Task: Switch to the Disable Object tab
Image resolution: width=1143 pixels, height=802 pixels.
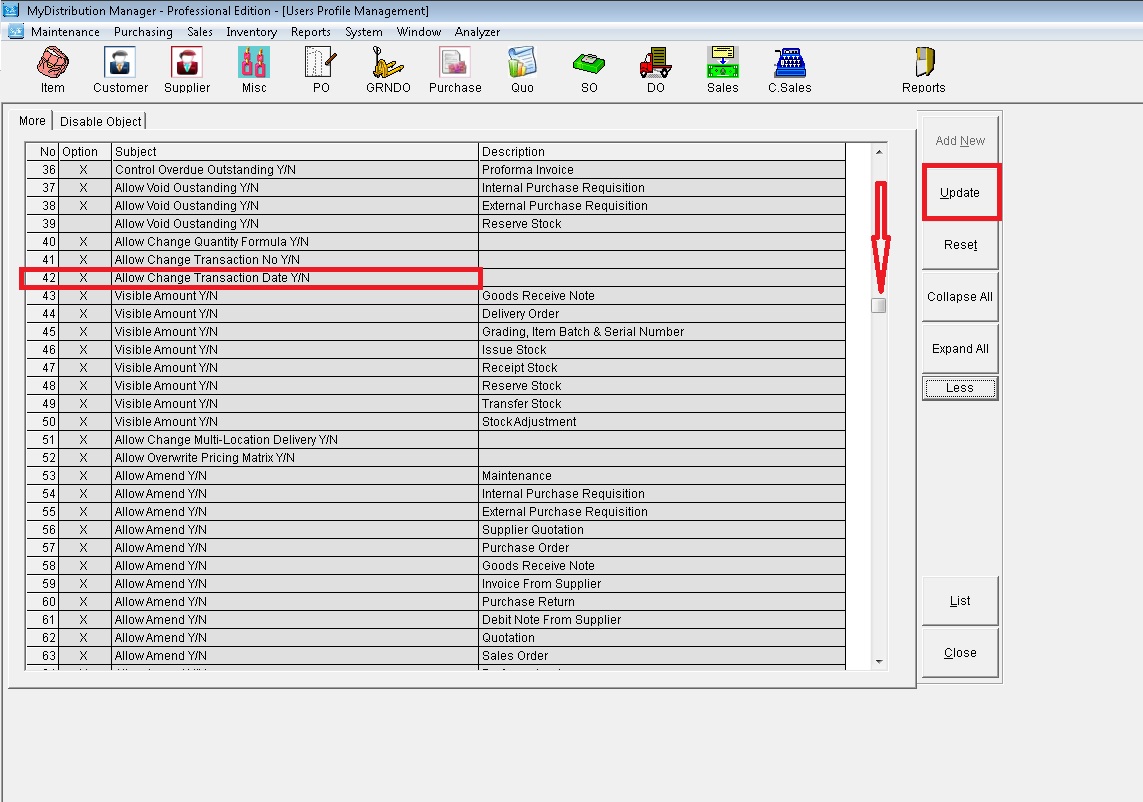Action: click(x=100, y=121)
